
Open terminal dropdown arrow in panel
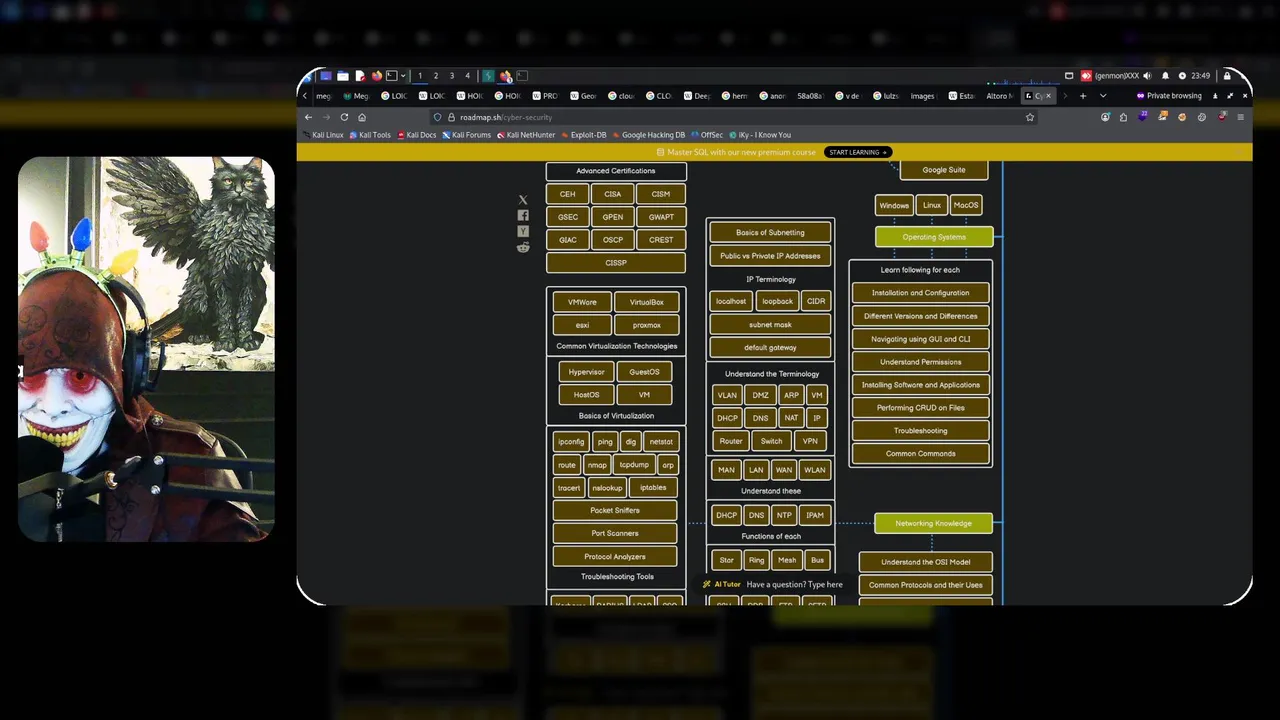[x=403, y=76]
